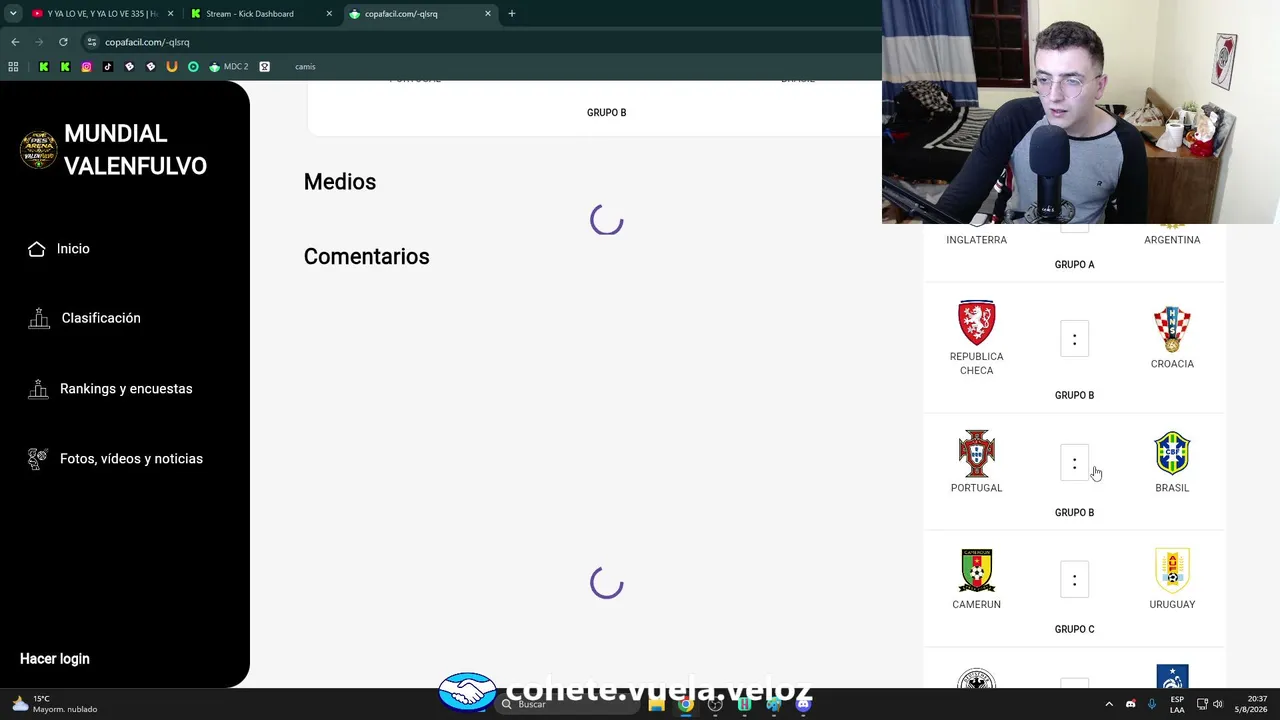
Task: Click the GRUPO C label
Action: [x=1075, y=630]
